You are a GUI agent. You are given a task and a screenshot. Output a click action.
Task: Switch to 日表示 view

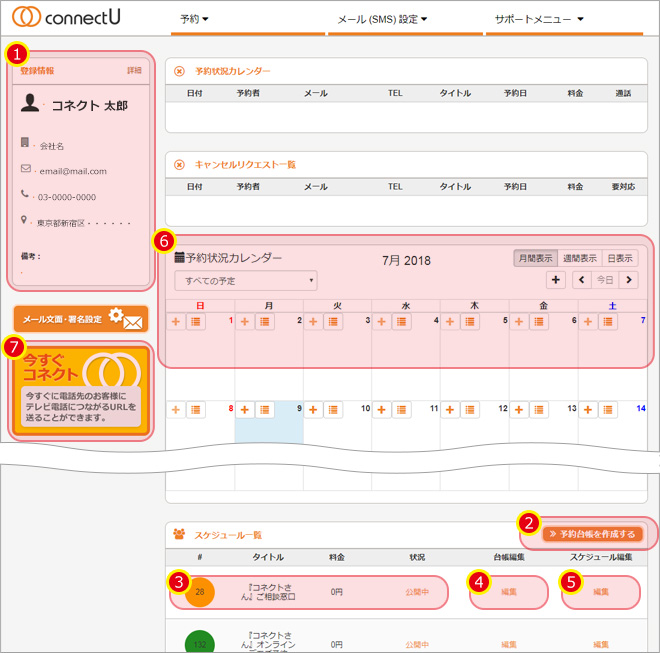tap(620, 258)
